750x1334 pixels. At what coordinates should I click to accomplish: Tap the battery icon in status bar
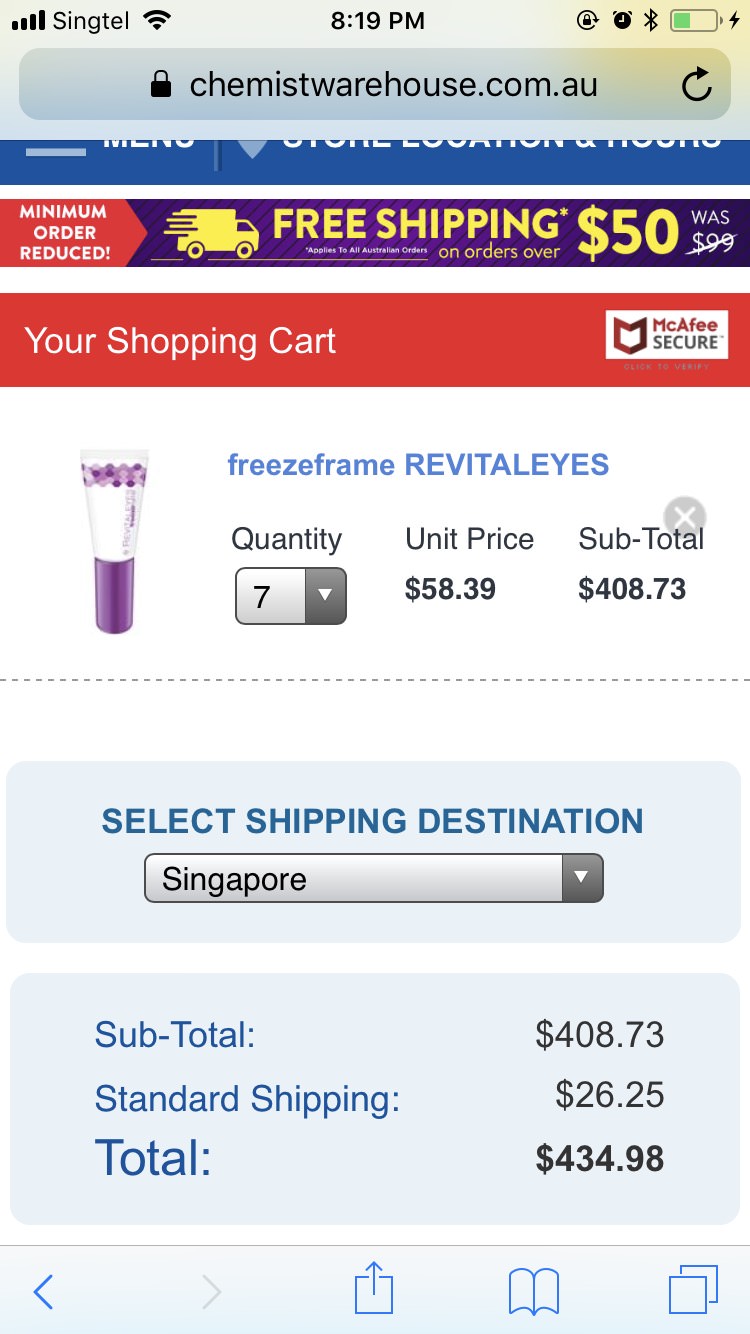pyautogui.click(x=694, y=20)
